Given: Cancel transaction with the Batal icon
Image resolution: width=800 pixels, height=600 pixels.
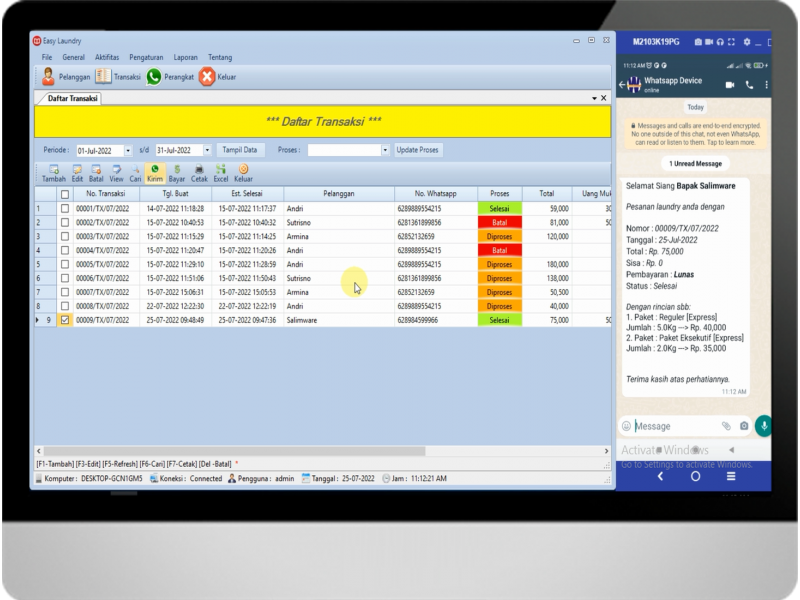Looking at the screenshot, I should click(x=96, y=171).
